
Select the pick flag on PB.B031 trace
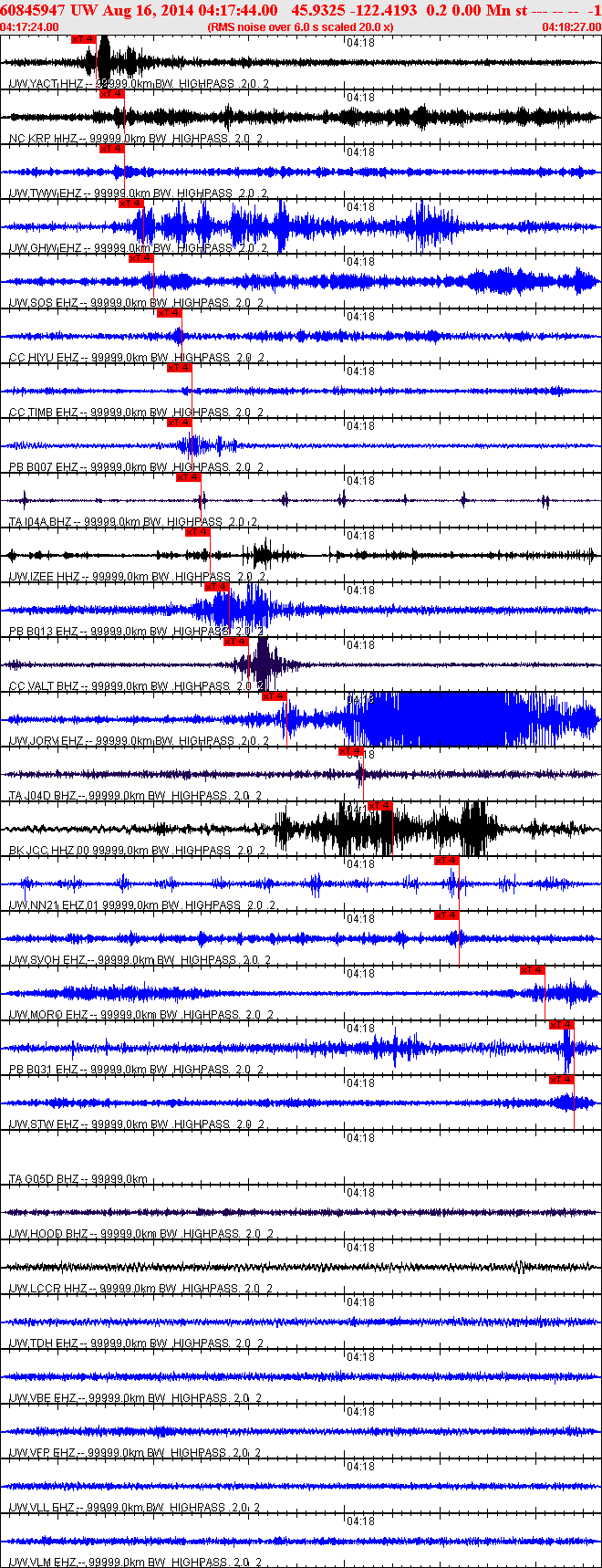point(561,1025)
